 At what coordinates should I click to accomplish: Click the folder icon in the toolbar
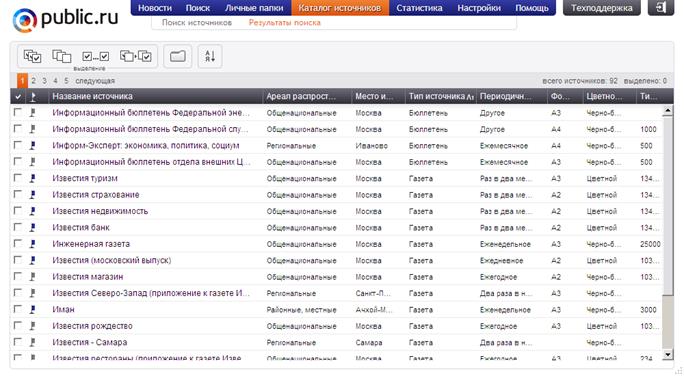pyautogui.click(x=178, y=56)
